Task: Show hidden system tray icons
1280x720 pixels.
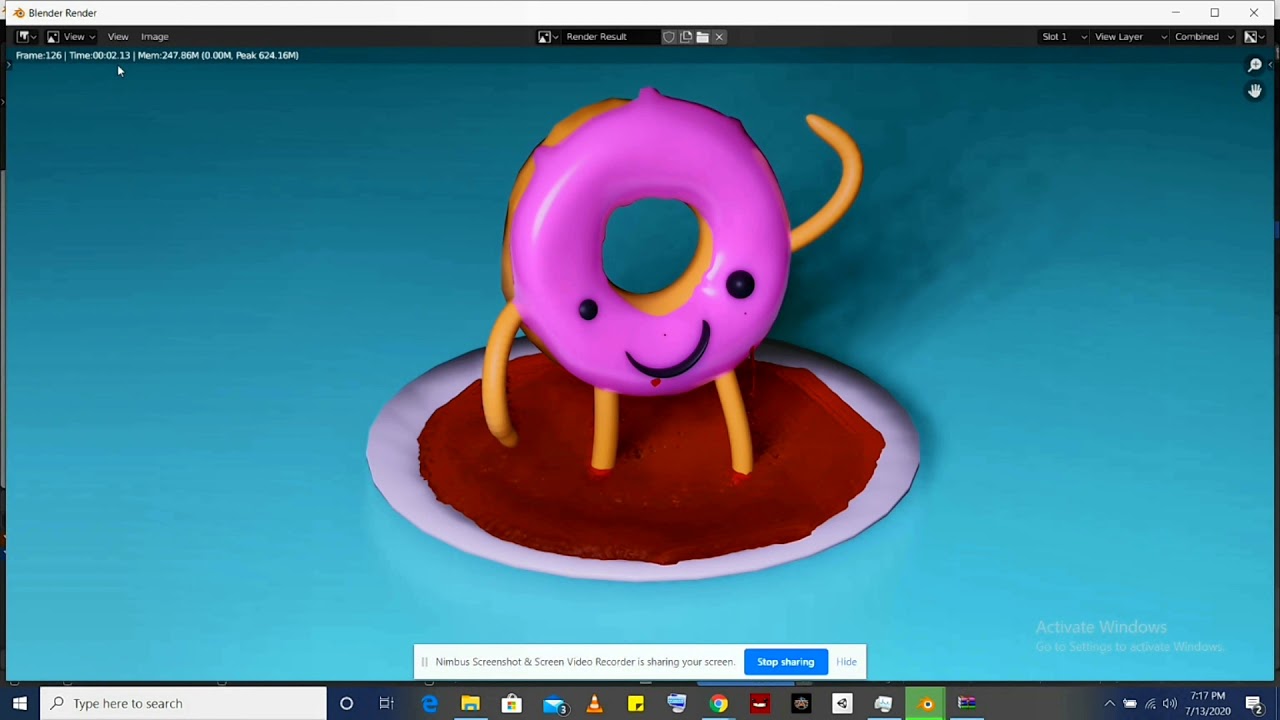Action: click(1109, 703)
